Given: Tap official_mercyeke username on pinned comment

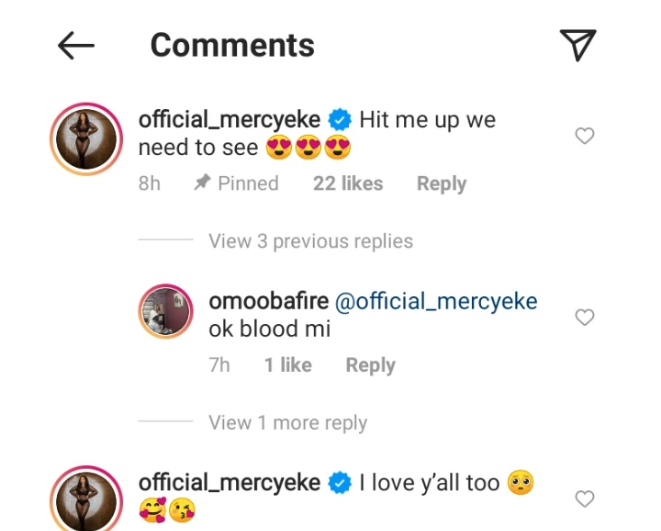Looking at the screenshot, I should [230, 120].
